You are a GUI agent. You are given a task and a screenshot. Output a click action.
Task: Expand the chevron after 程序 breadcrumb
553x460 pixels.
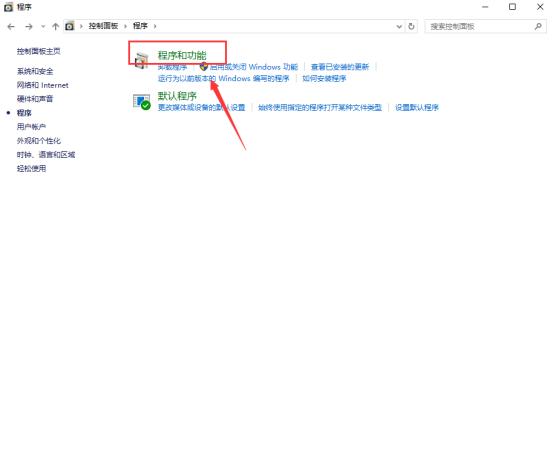tap(155, 26)
